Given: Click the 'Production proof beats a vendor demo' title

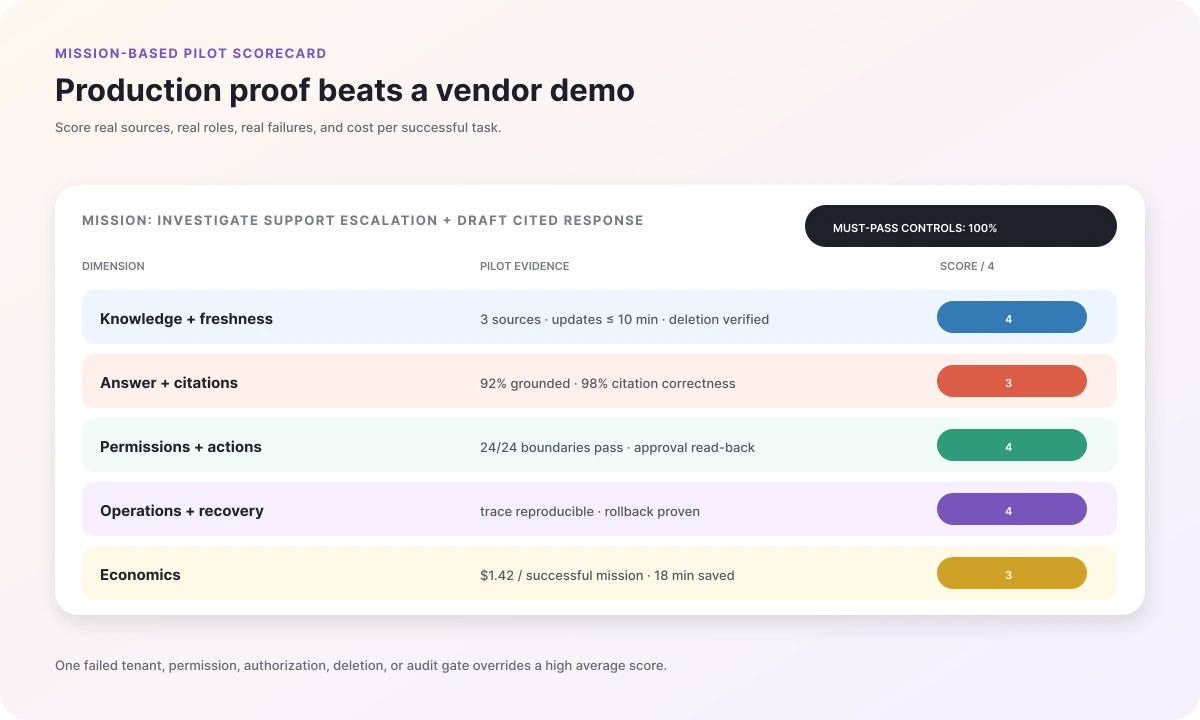Looking at the screenshot, I should (345, 90).
